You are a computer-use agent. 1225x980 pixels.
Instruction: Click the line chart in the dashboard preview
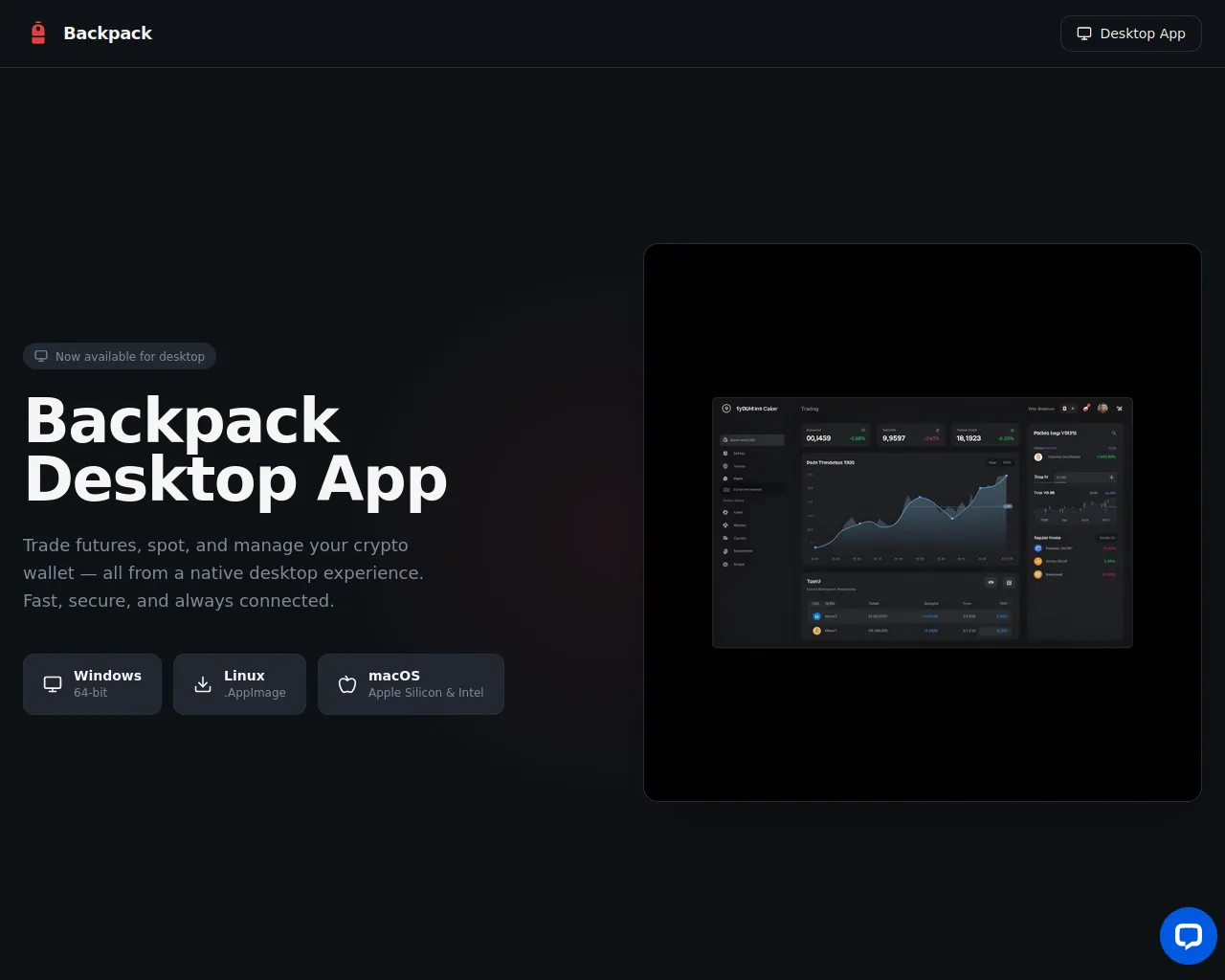coord(909,517)
